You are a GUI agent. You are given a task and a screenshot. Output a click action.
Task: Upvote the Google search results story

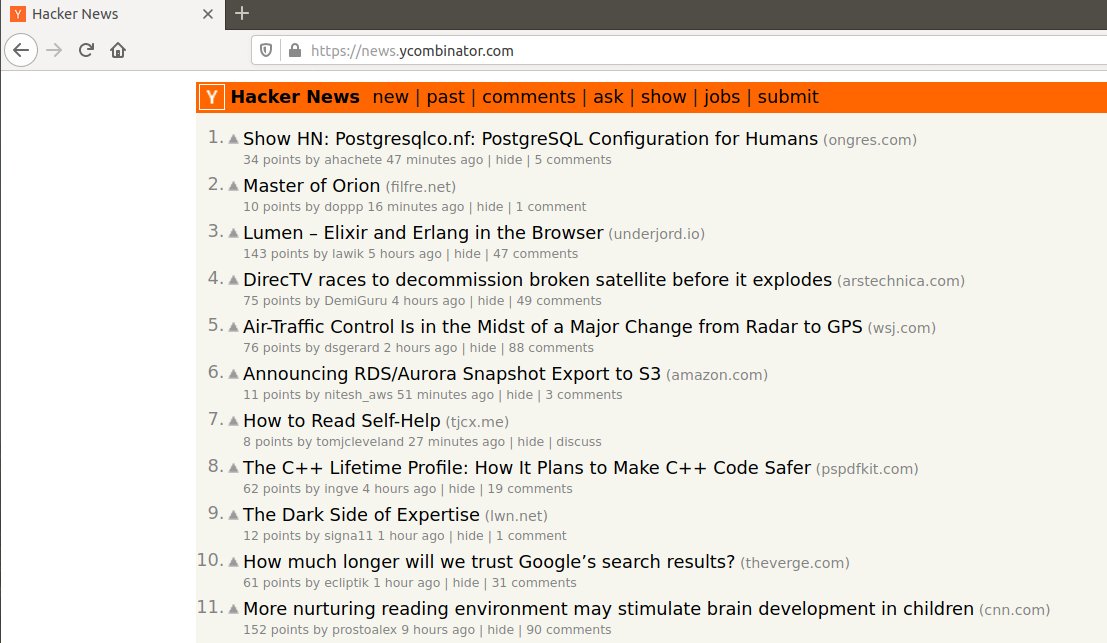coord(233,562)
